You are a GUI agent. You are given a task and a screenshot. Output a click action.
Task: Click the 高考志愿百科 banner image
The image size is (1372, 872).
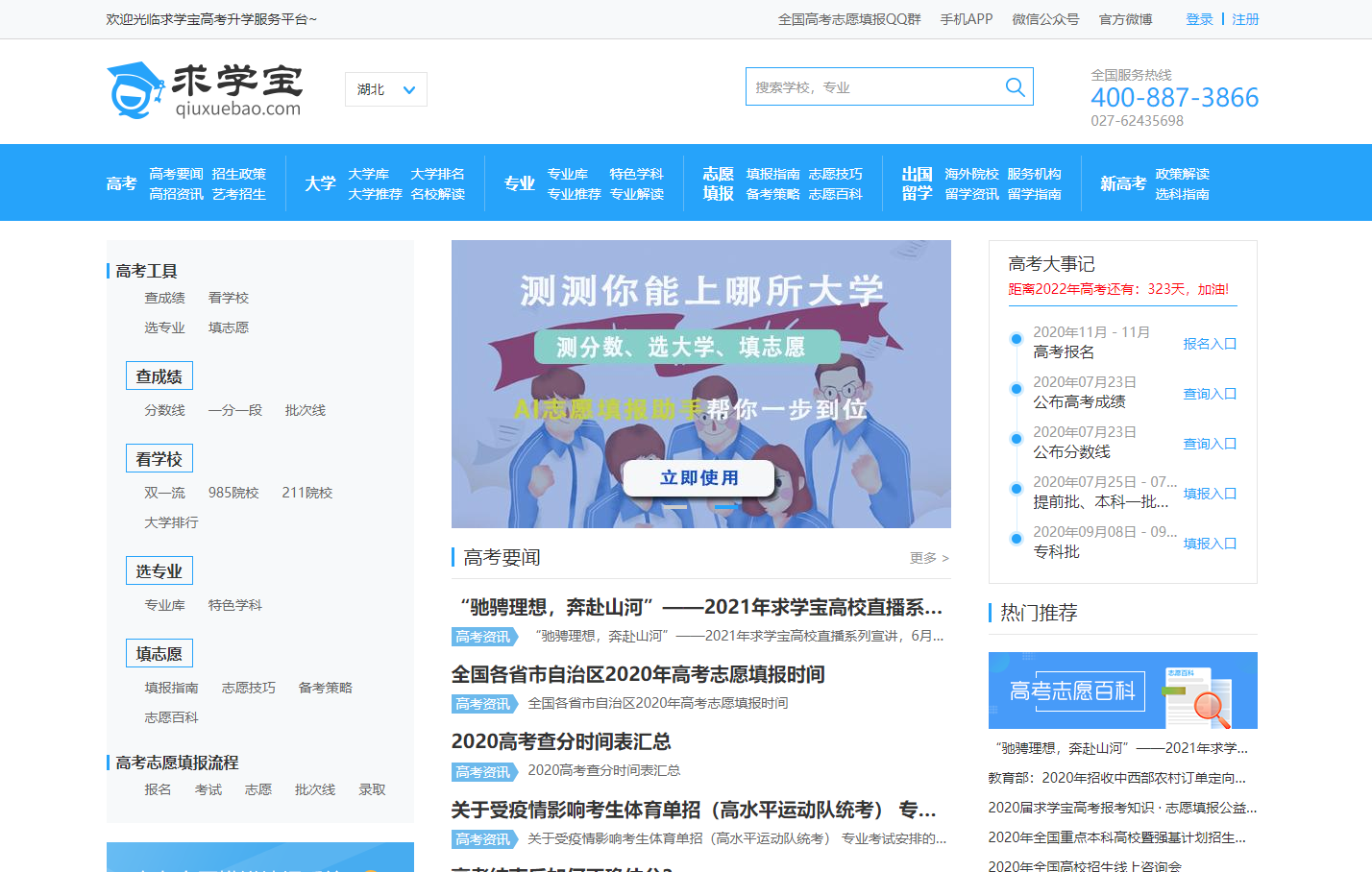(x=1122, y=690)
